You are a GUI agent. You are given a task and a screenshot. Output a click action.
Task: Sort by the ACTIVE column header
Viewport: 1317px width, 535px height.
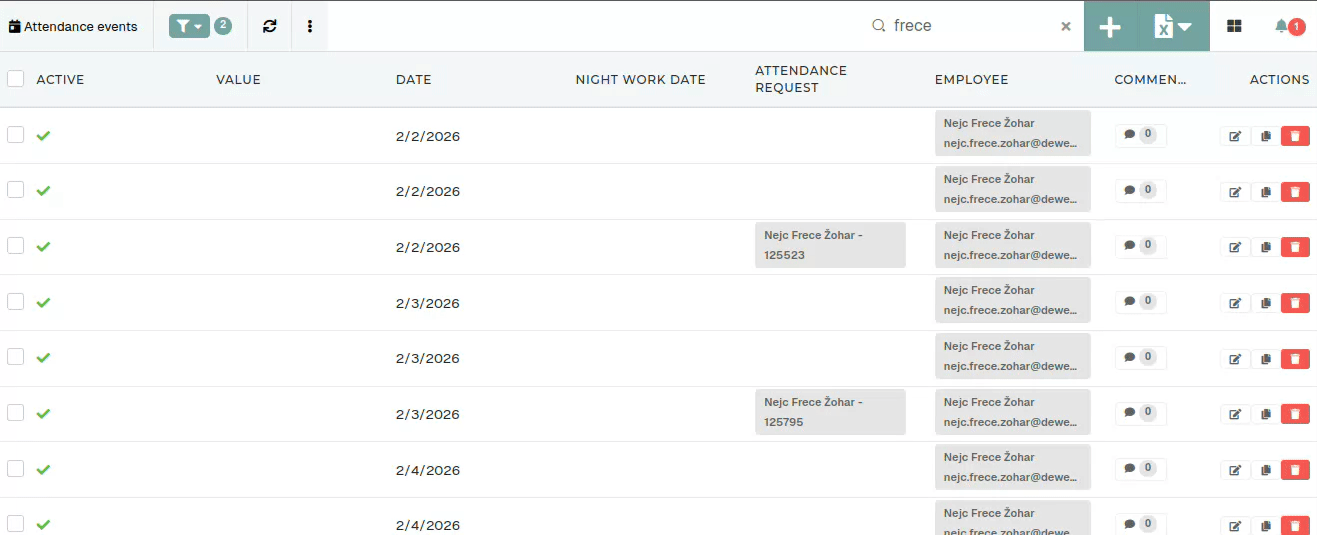60,79
